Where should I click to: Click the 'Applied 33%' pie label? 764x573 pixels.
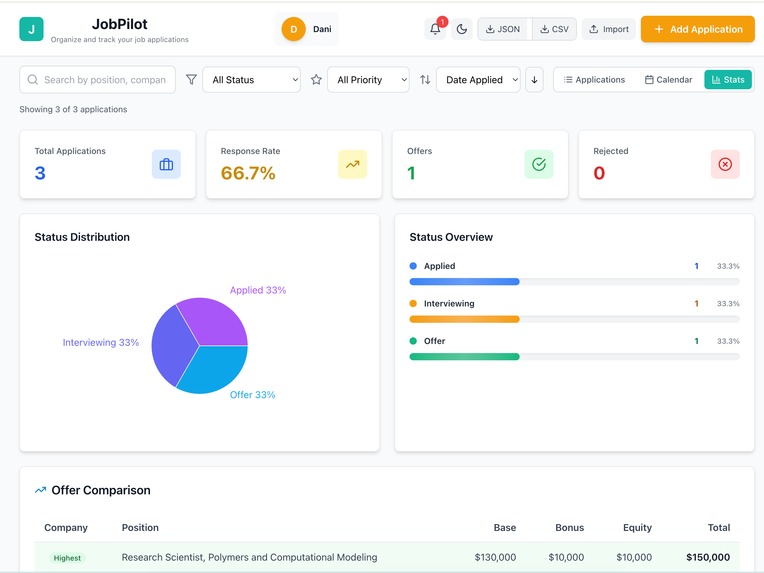coord(258,290)
